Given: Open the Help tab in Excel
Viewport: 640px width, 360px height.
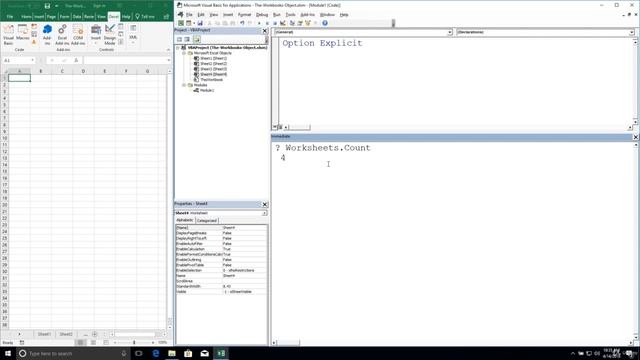Looking at the screenshot, I should tap(126, 17).
